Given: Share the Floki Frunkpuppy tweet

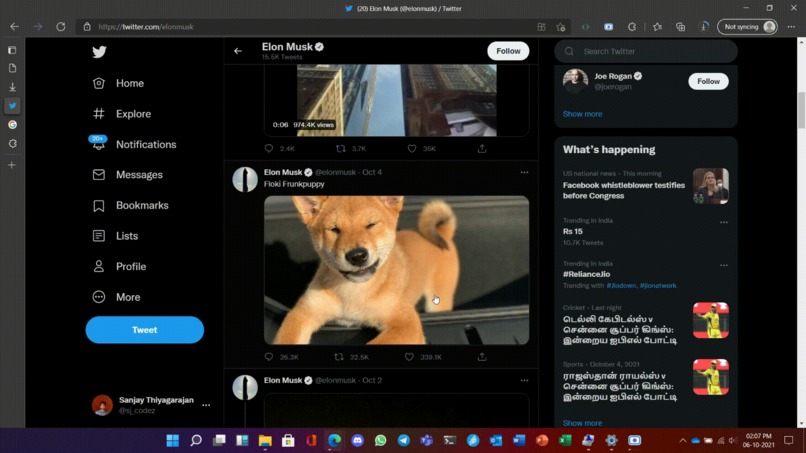Looking at the screenshot, I should click(x=482, y=357).
